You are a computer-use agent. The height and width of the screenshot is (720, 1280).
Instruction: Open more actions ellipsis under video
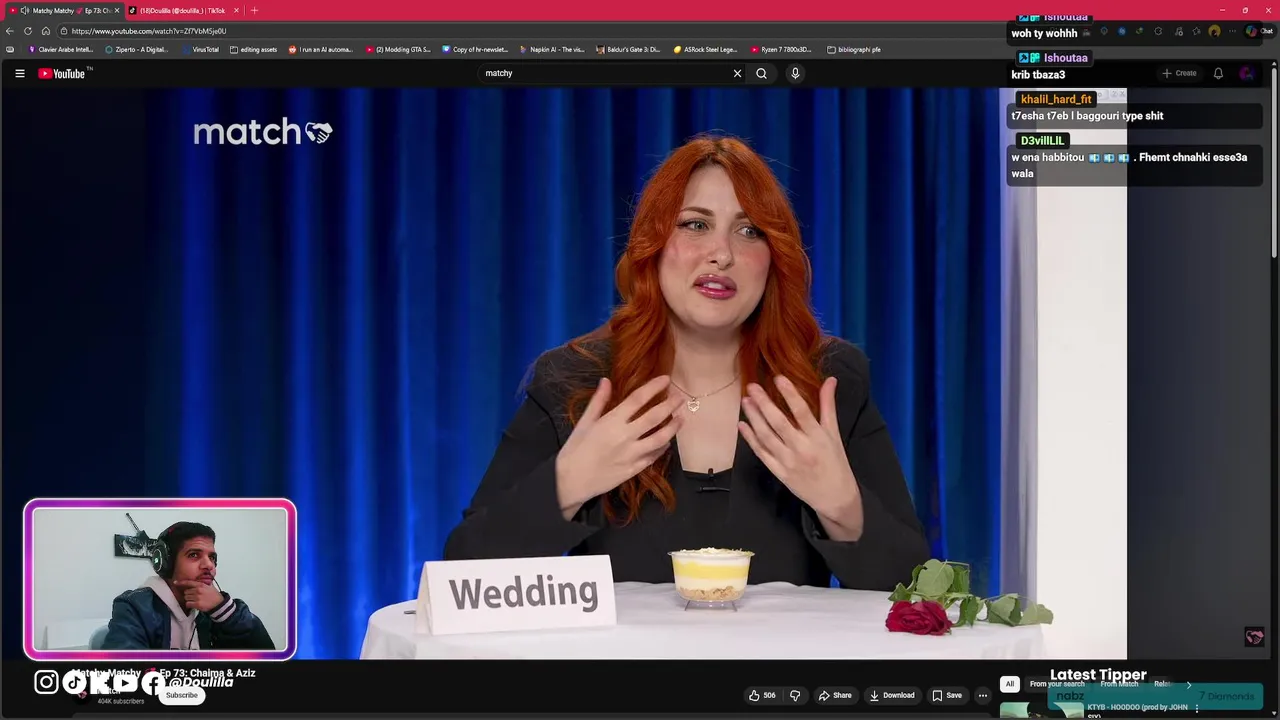click(983, 695)
